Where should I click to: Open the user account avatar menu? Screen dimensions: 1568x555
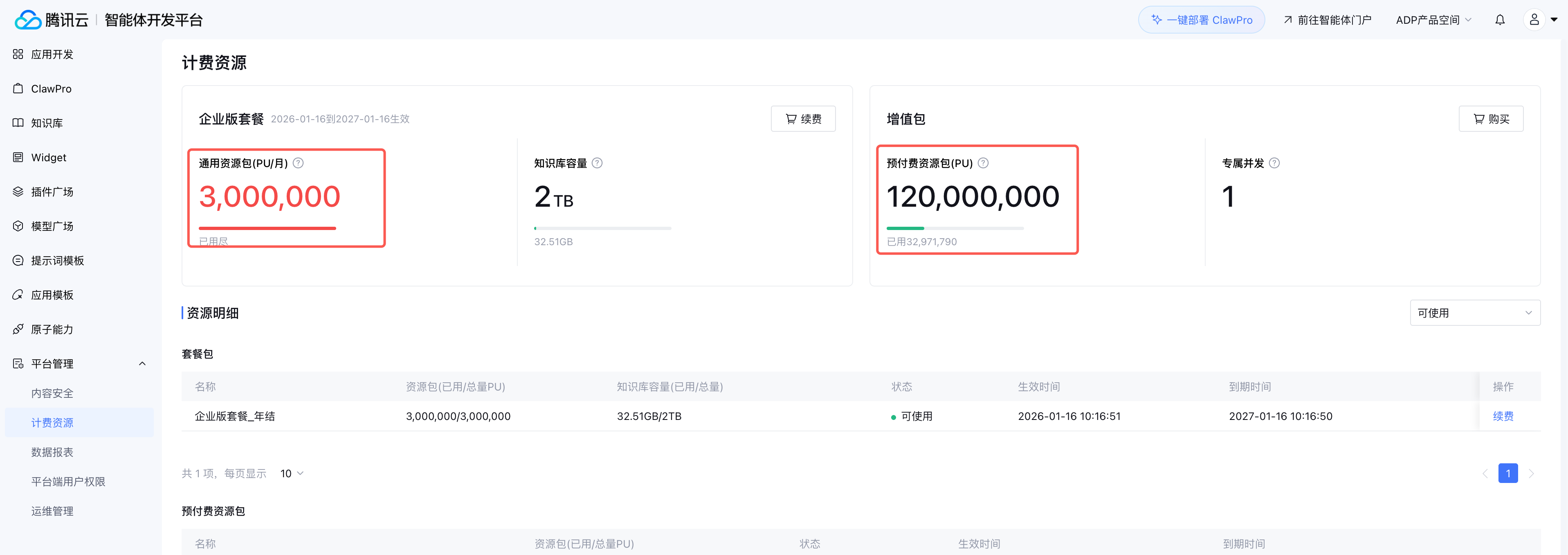(x=1534, y=20)
